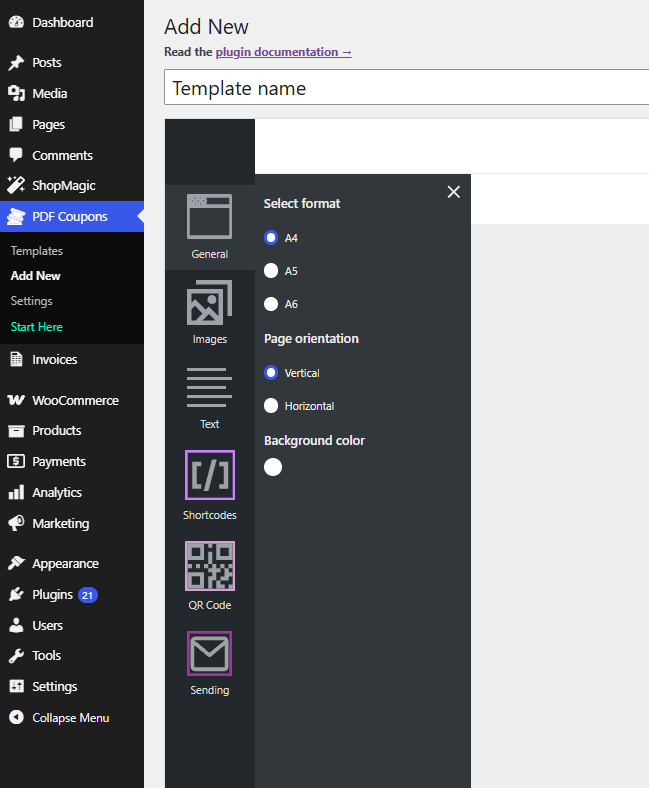Click the PDF Coupons icon

coord(16,217)
